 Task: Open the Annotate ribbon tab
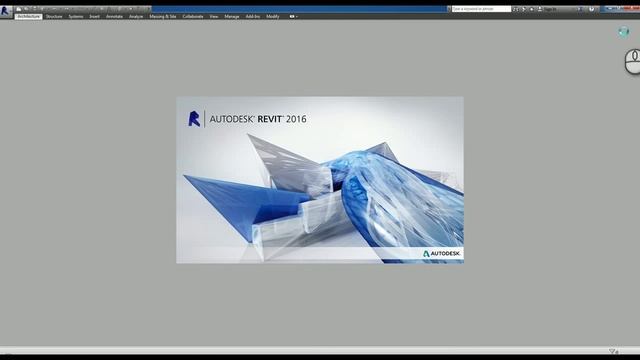click(114, 17)
